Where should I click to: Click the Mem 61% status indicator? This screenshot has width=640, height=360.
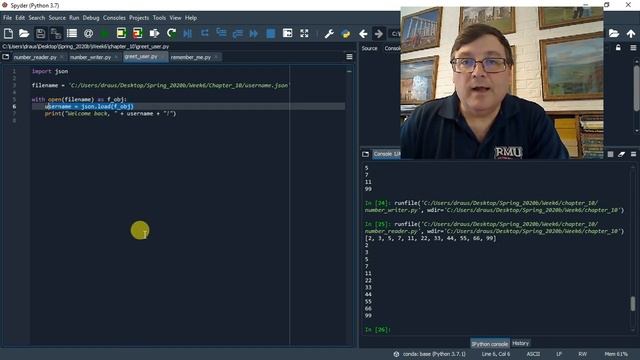point(616,354)
